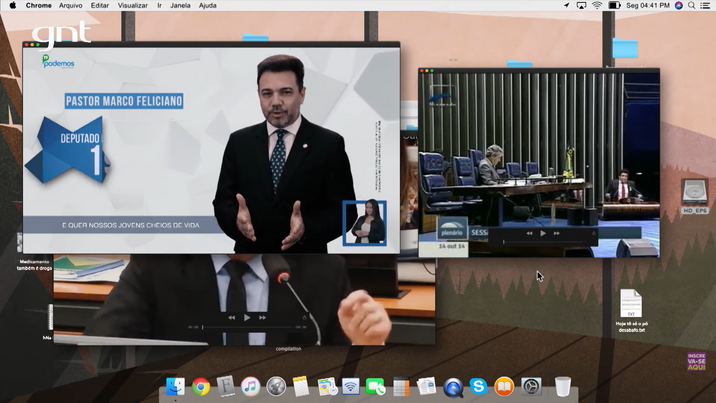Activate Siri from the menu bar

point(679,5)
